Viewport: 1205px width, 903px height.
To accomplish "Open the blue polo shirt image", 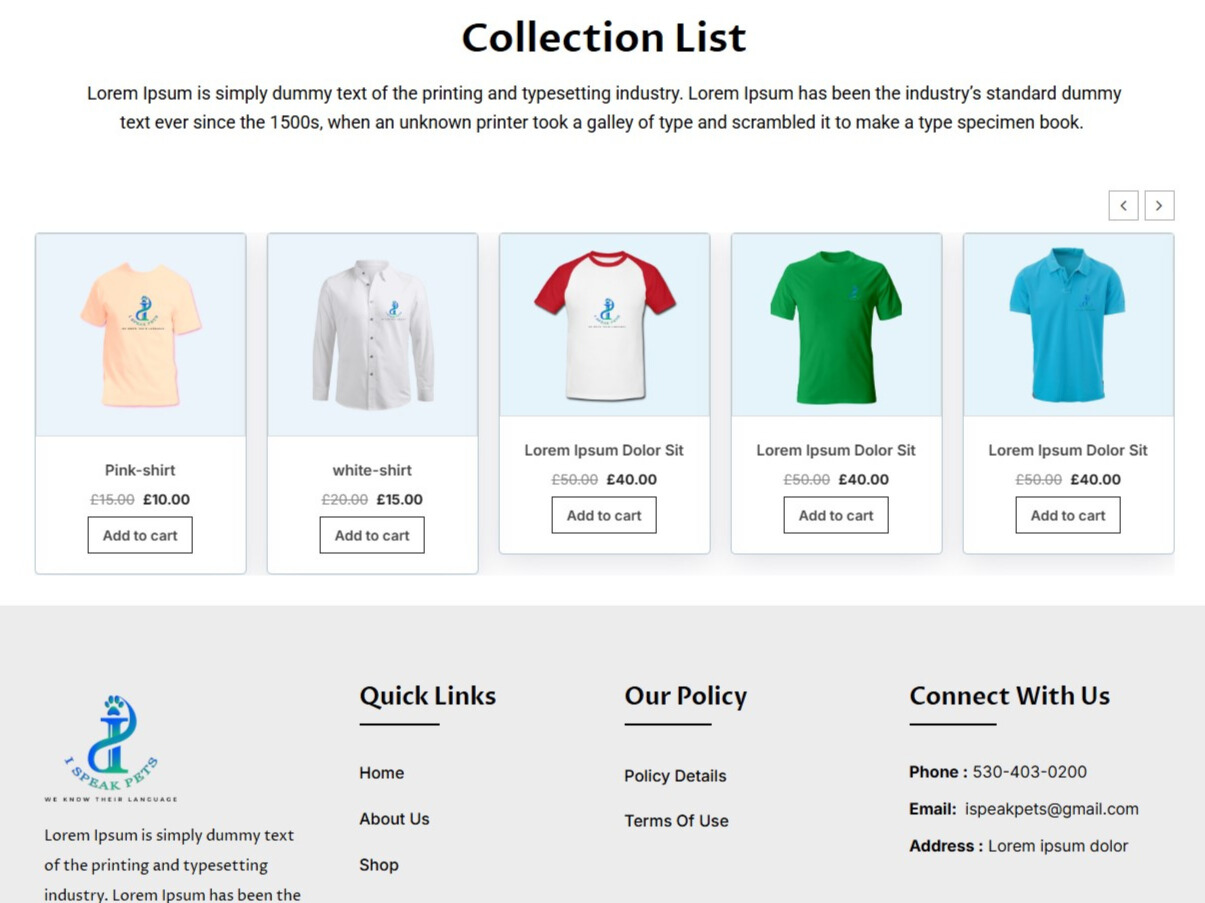I will 1068,324.
